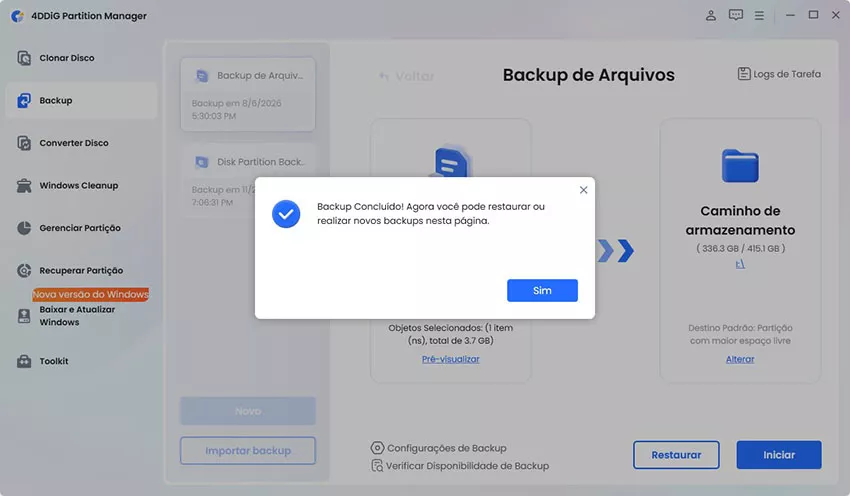Click the Destino Padrão description text
Image resolution: width=850 pixels, height=496 pixels.
pyautogui.click(x=740, y=334)
